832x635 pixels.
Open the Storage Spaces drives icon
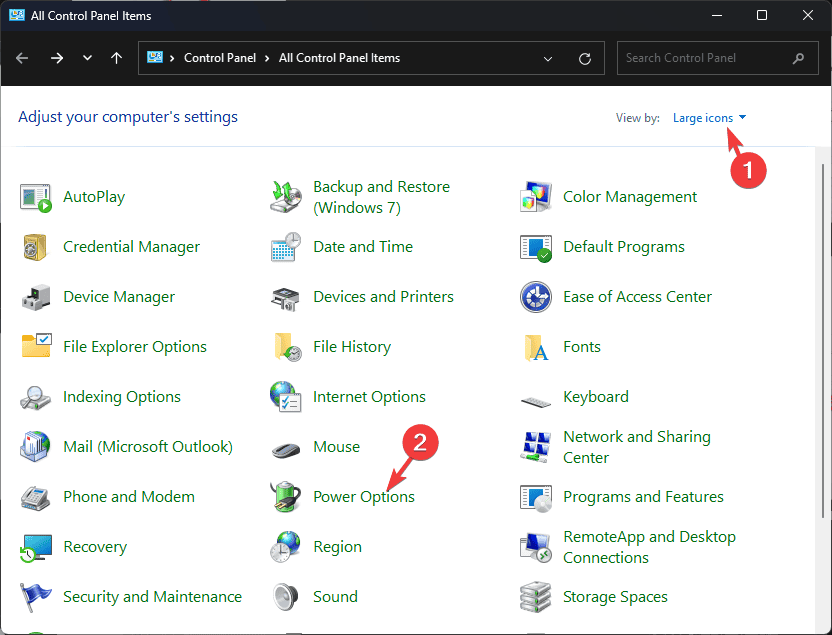point(535,597)
